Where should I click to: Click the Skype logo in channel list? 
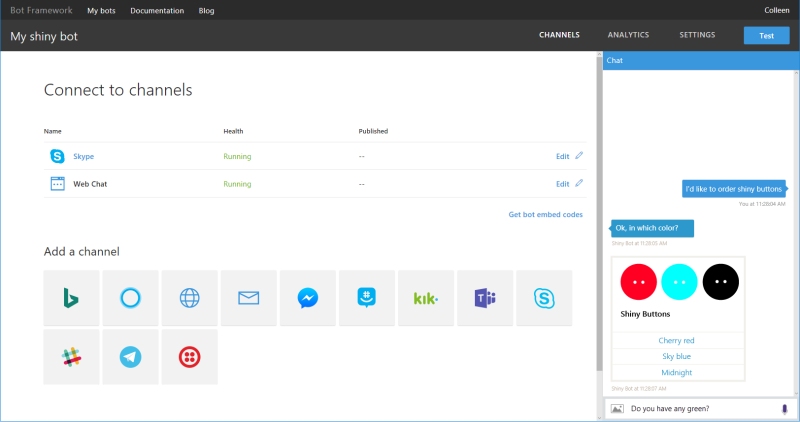(57, 156)
